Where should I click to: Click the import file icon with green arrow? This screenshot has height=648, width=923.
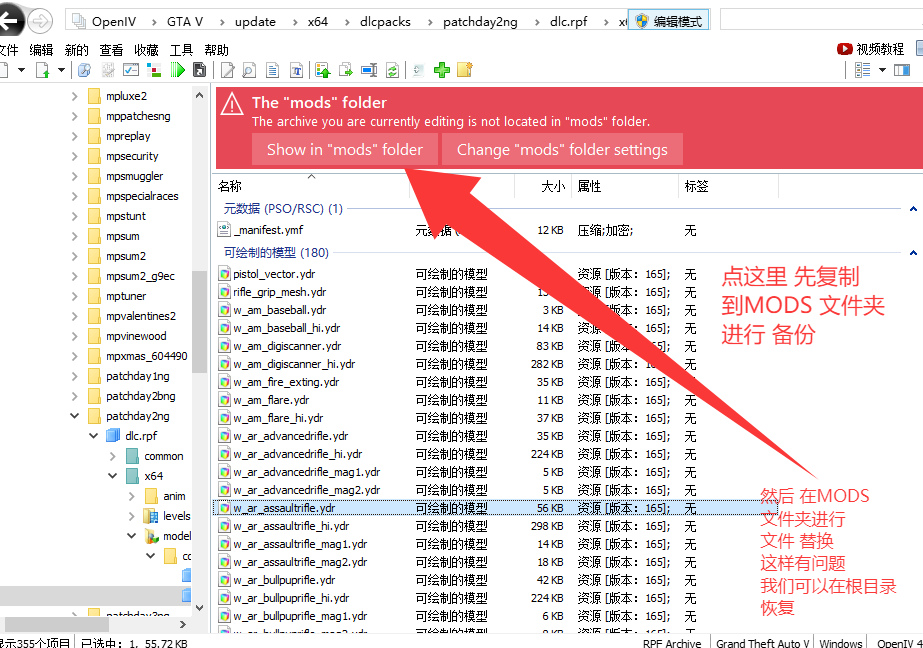point(42,71)
